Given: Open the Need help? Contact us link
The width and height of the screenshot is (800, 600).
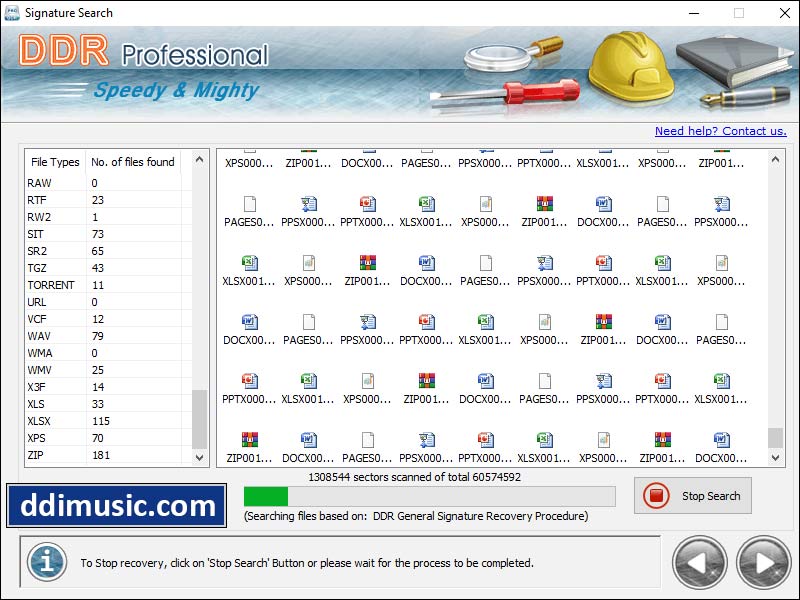Looking at the screenshot, I should coord(721,130).
